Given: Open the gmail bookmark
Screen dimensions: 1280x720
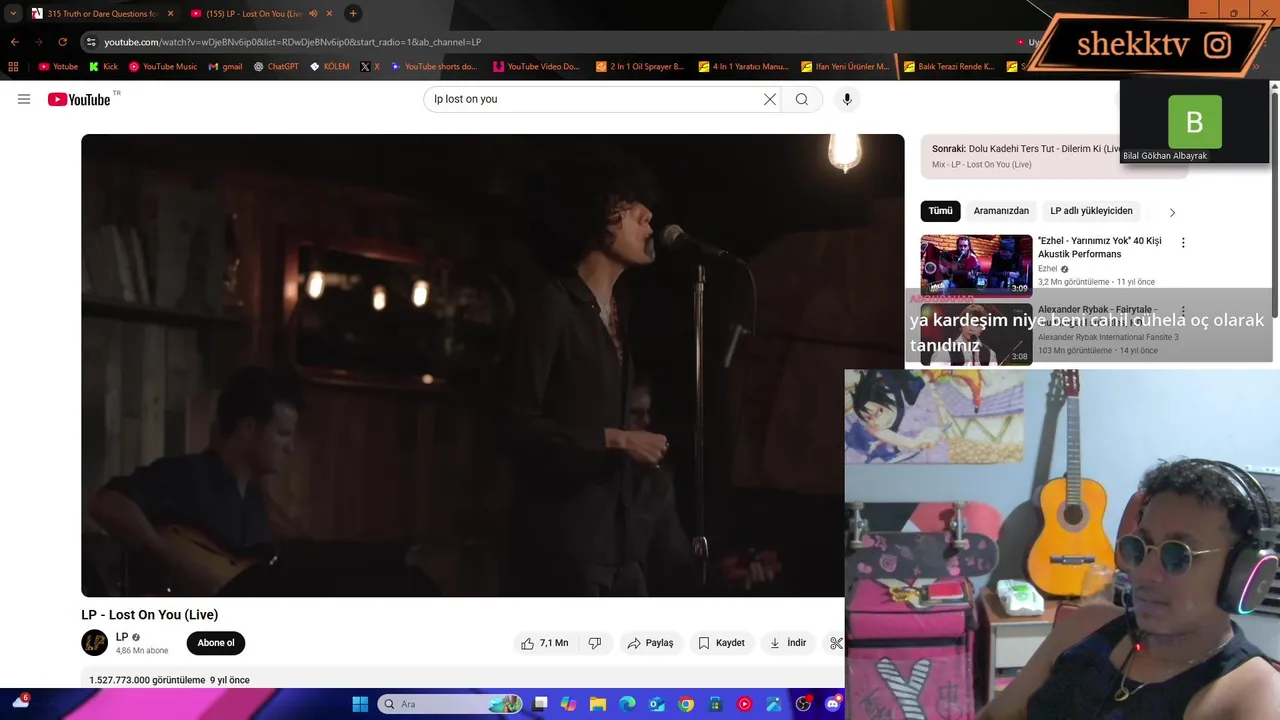Looking at the screenshot, I should (x=225, y=67).
